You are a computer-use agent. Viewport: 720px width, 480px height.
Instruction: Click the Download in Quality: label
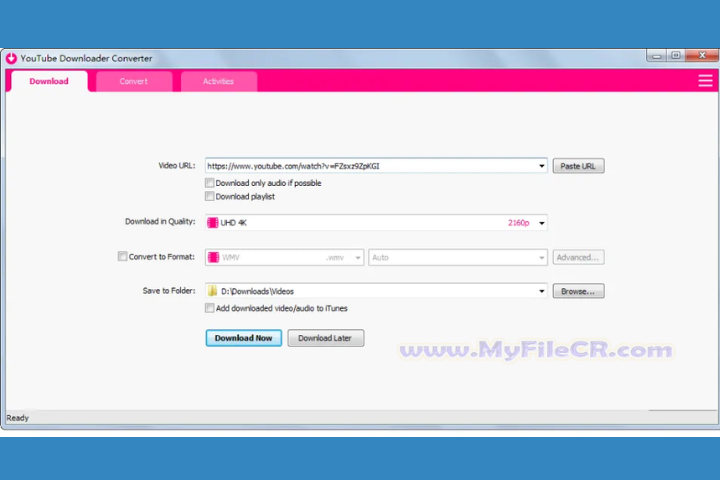click(x=160, y=221)
